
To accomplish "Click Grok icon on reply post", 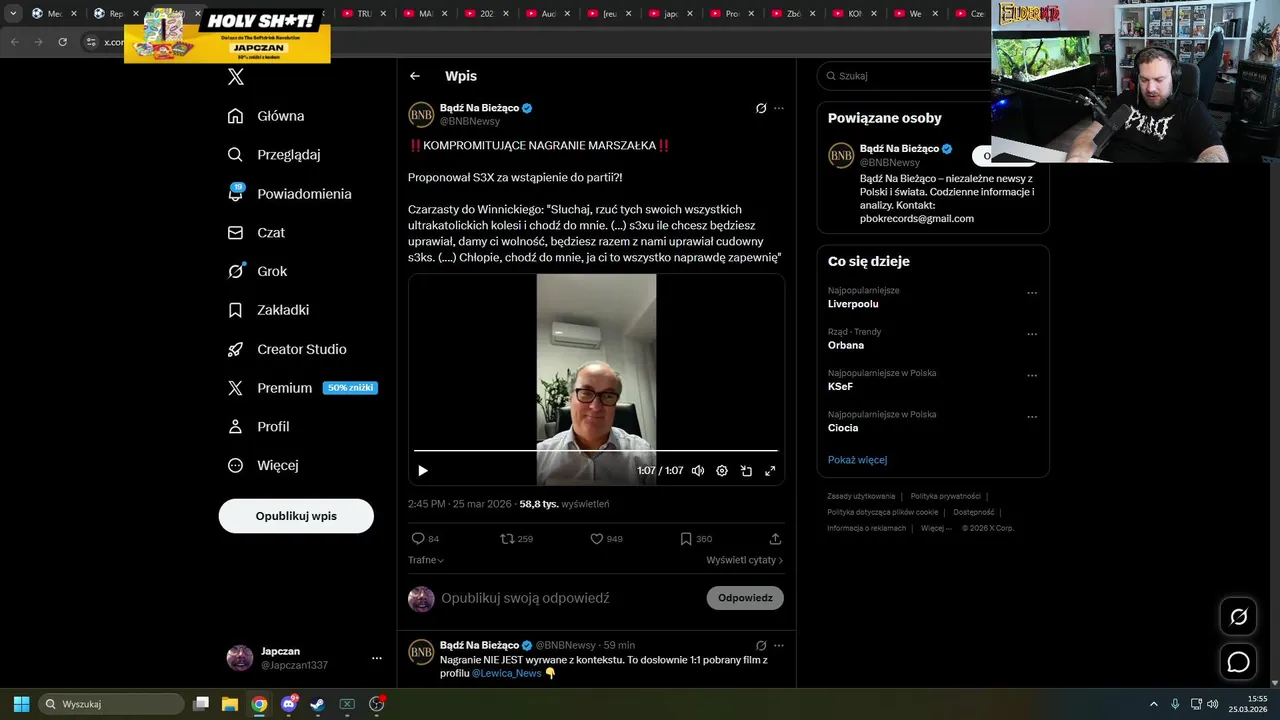I will pyautogui.click(x=761, y=646).
